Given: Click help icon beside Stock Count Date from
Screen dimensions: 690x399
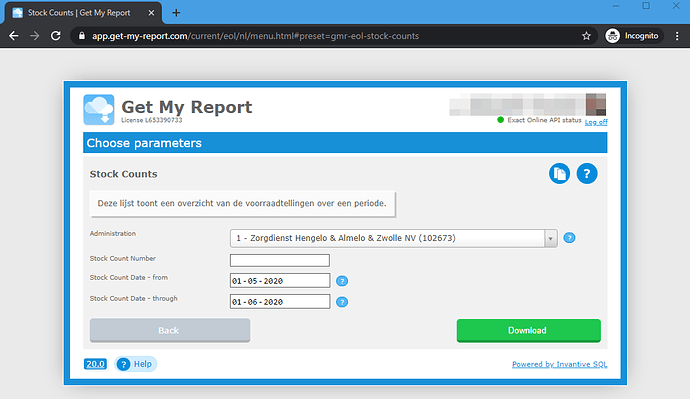Looking at the screenshot, I should [x=342, y=281].
